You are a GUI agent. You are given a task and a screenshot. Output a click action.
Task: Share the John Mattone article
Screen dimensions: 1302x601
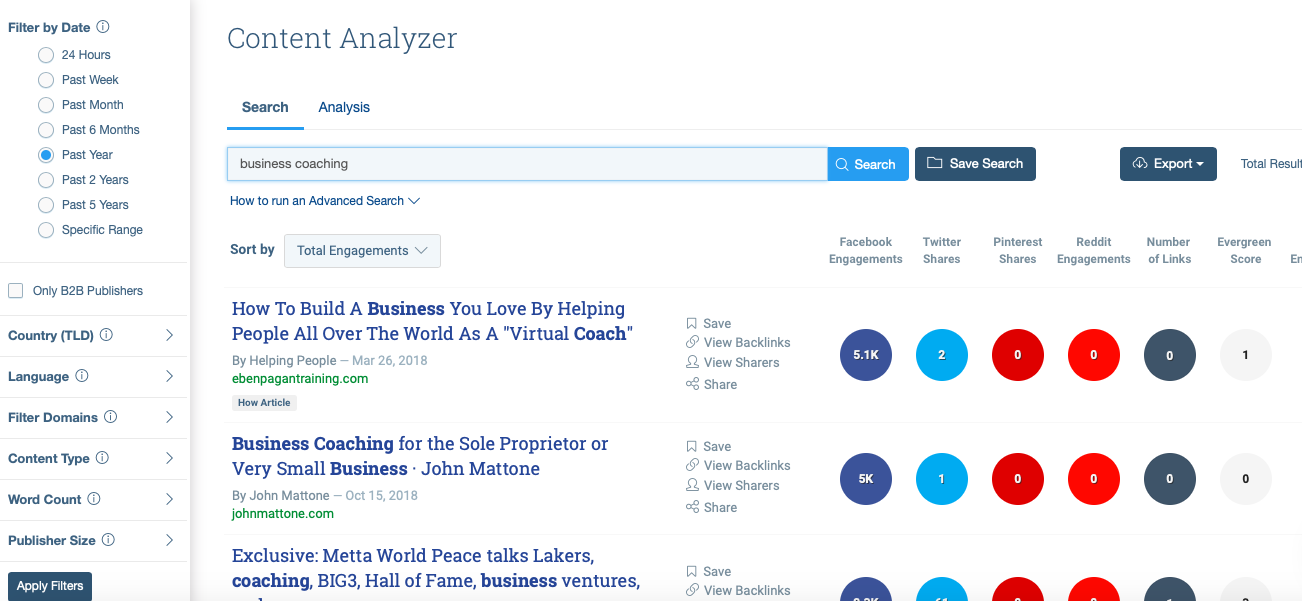[711, 507]
